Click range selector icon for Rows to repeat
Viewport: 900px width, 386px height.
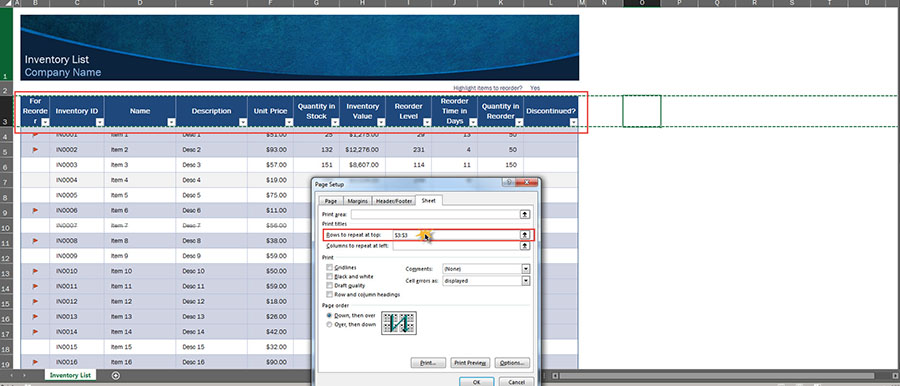(524, 235)
